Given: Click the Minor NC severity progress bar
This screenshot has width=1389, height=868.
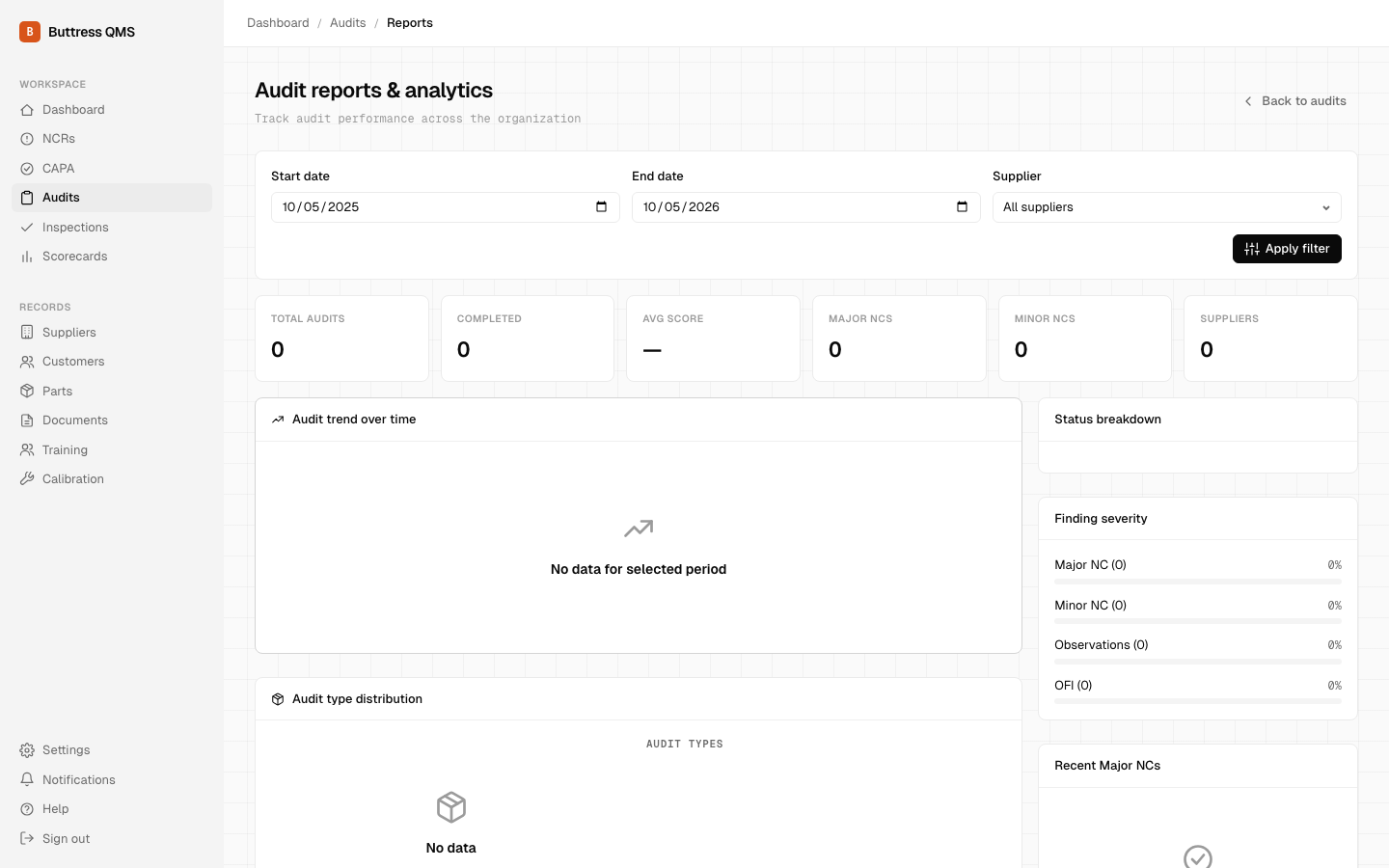Looking at the screenshot, I should (x=1198, y=621).
